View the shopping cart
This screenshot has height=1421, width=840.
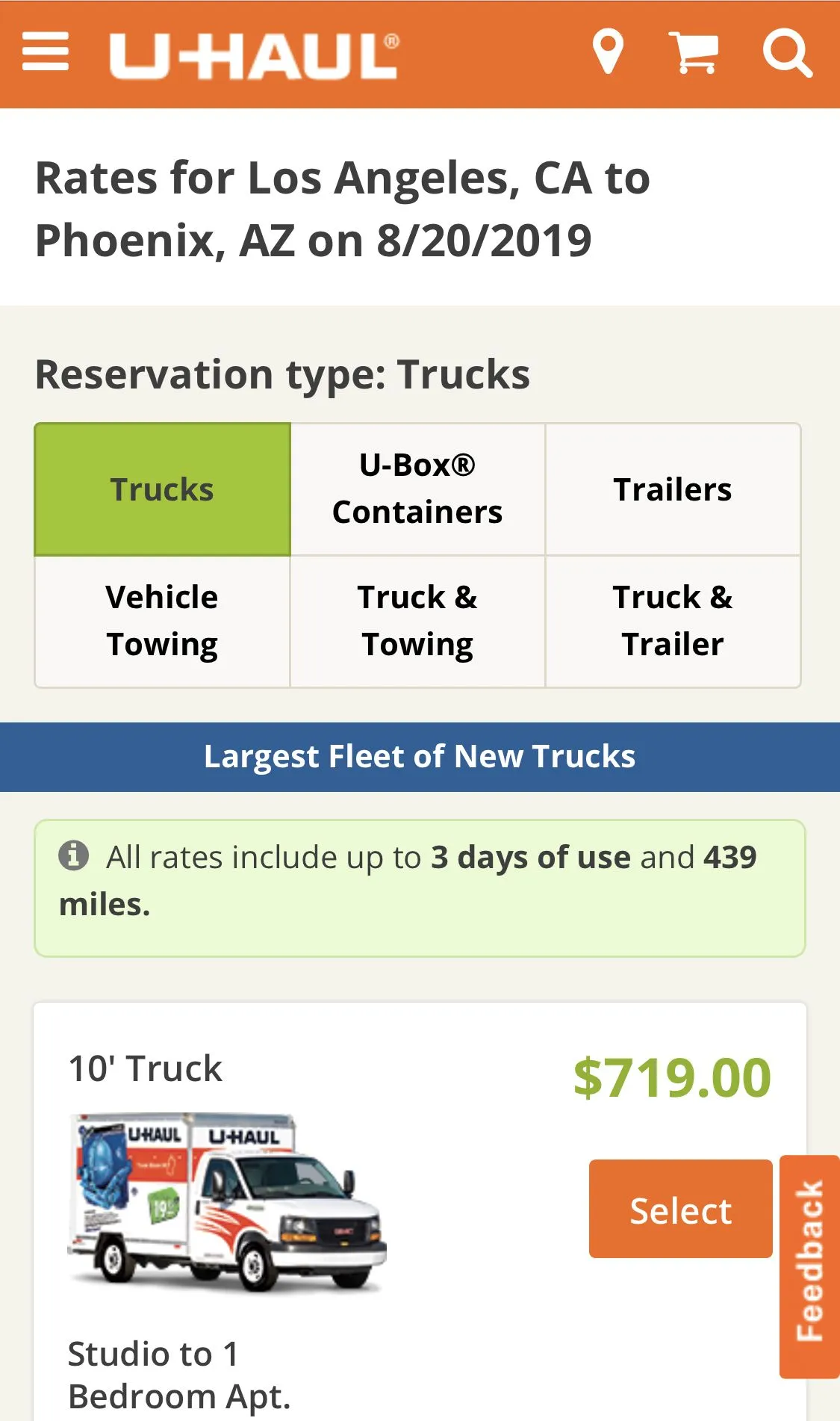694,52
